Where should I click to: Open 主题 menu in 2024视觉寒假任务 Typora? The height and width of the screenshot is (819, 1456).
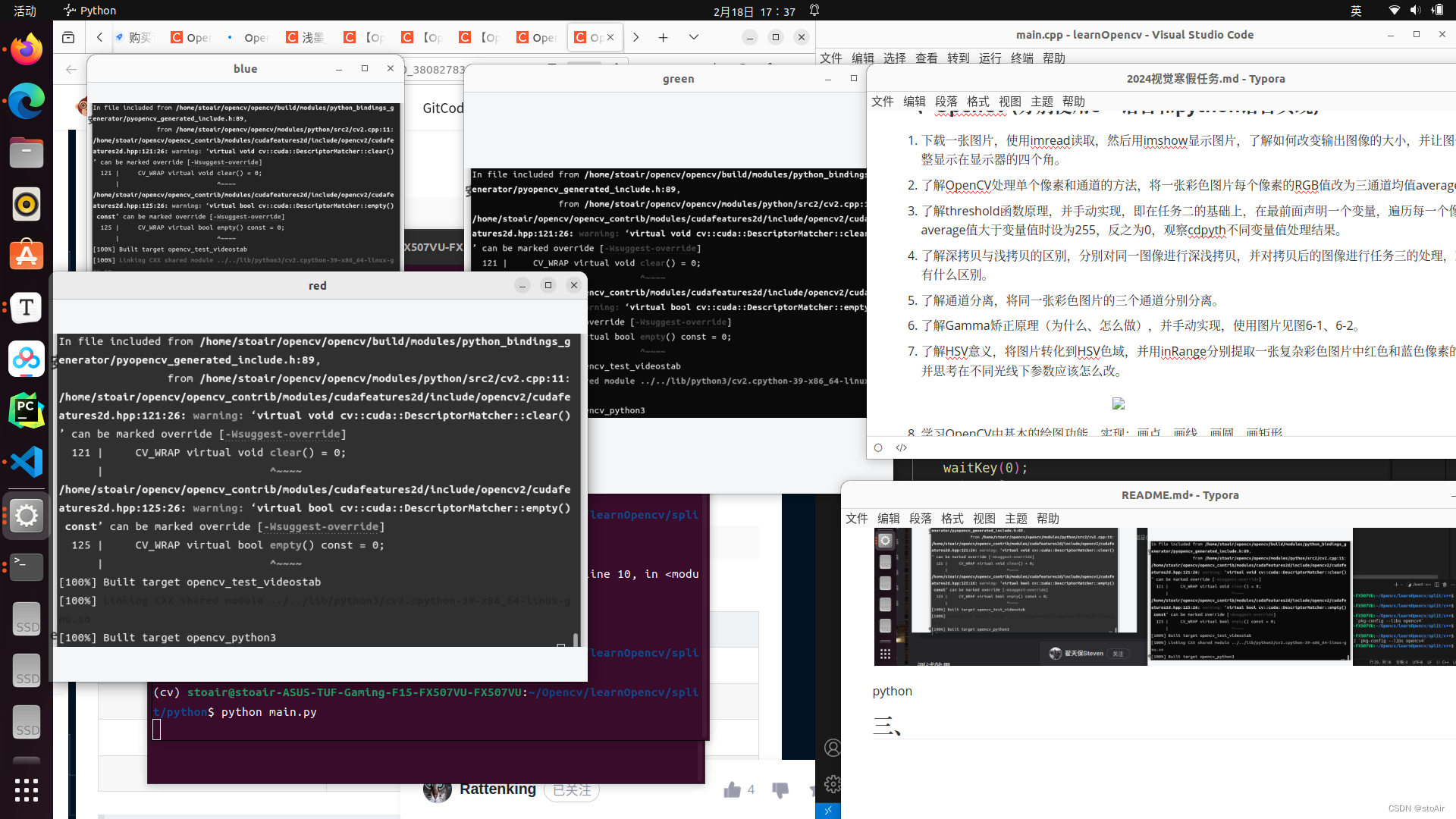click(x=1042, y=102)
